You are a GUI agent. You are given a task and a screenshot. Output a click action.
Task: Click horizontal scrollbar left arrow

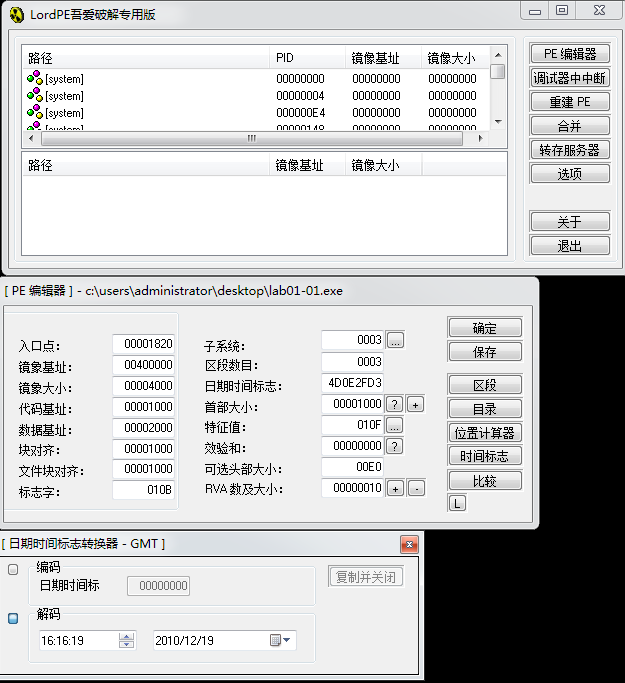coord(30,139)
